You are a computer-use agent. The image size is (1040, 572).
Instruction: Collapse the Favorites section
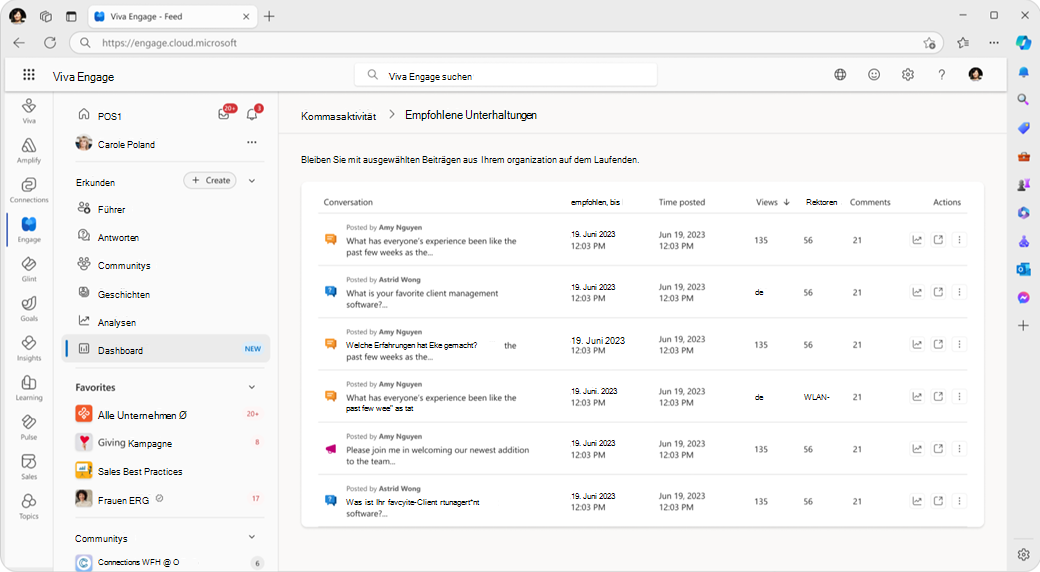click(x=252, y=387)
